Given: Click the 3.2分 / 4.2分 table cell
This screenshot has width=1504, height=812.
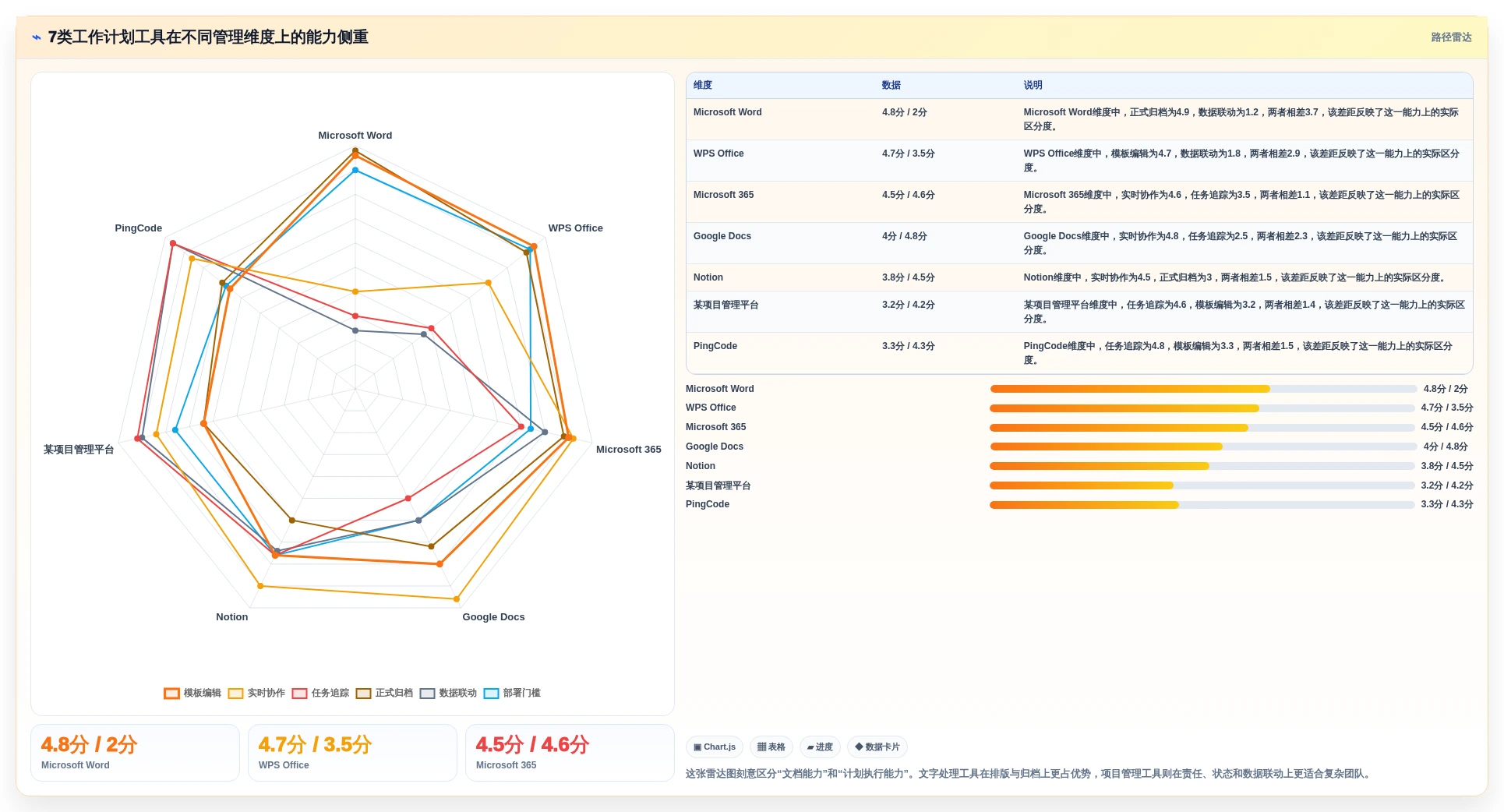Looking at the screenshot, I should pyautogui.click(x=909, y=305).
